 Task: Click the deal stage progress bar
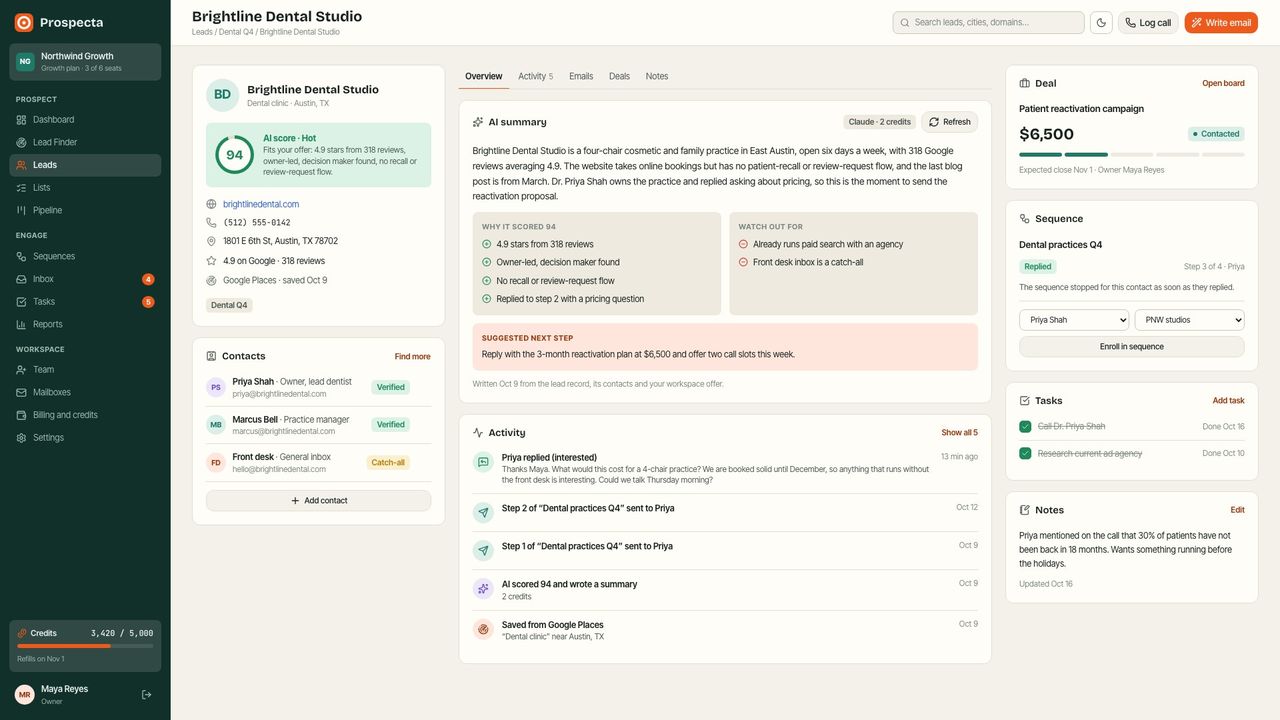(1132, 155)
